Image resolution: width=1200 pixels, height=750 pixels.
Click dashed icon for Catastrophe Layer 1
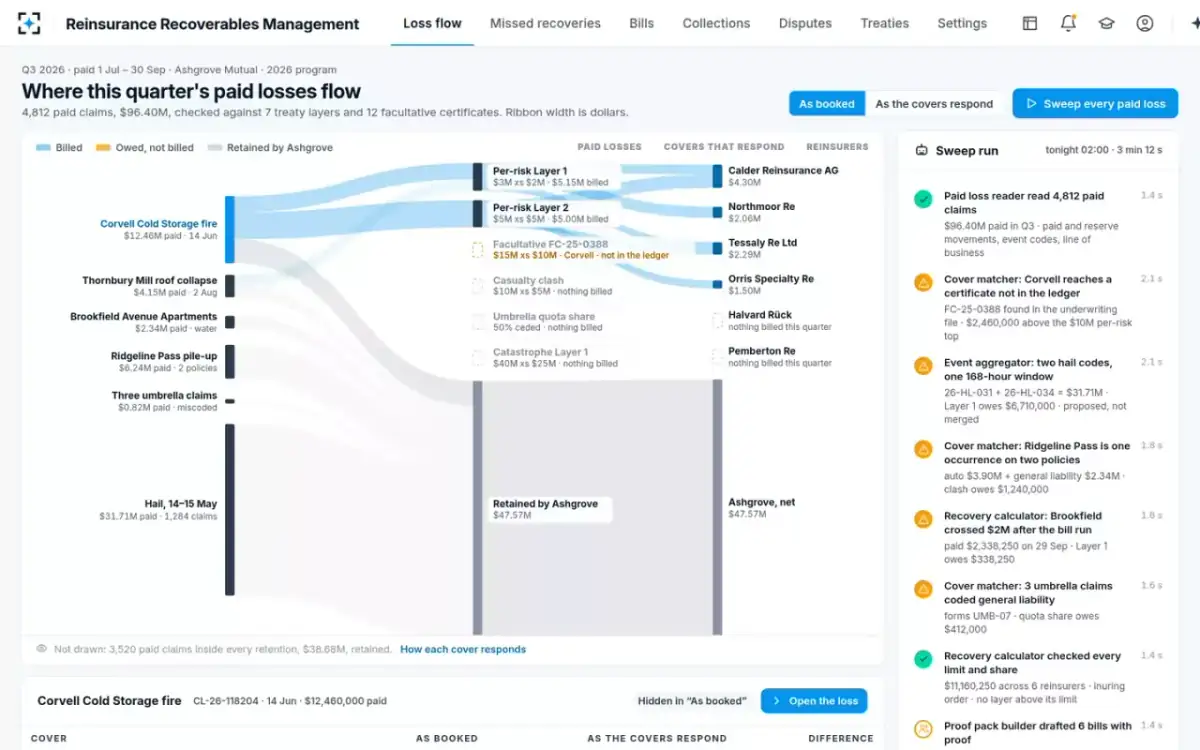coord(478,357)
